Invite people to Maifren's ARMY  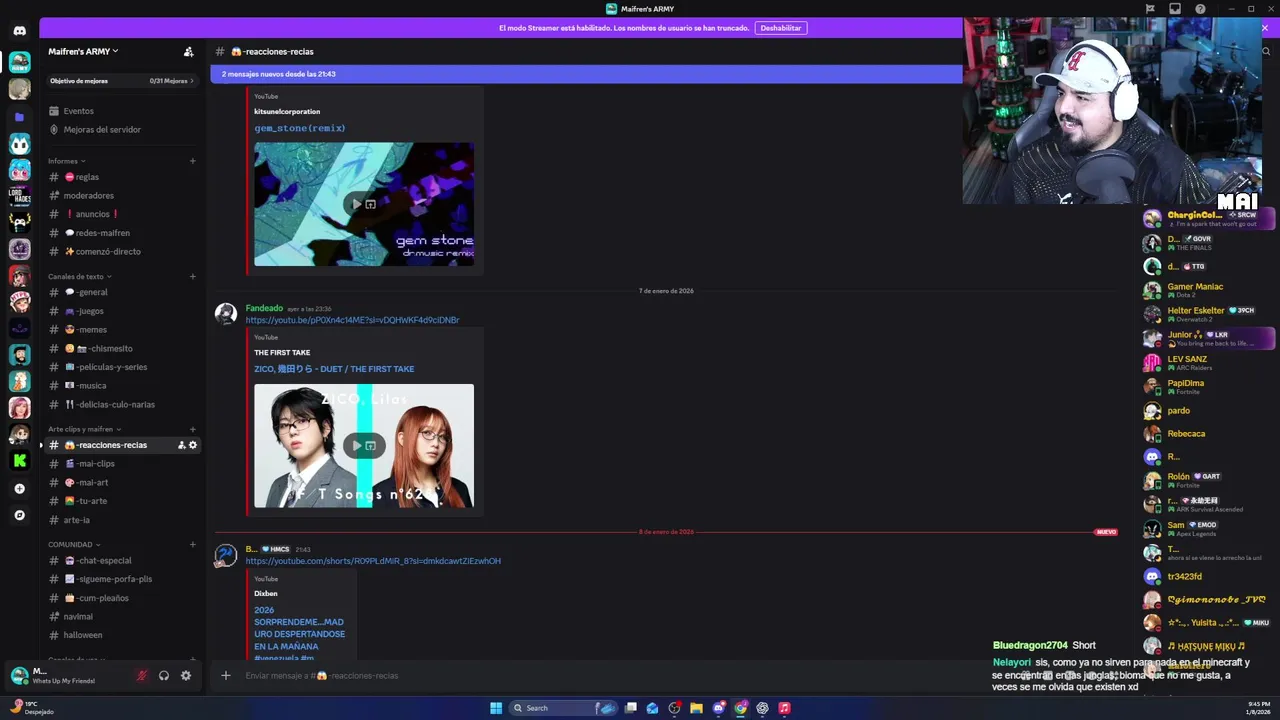[188, 52]
